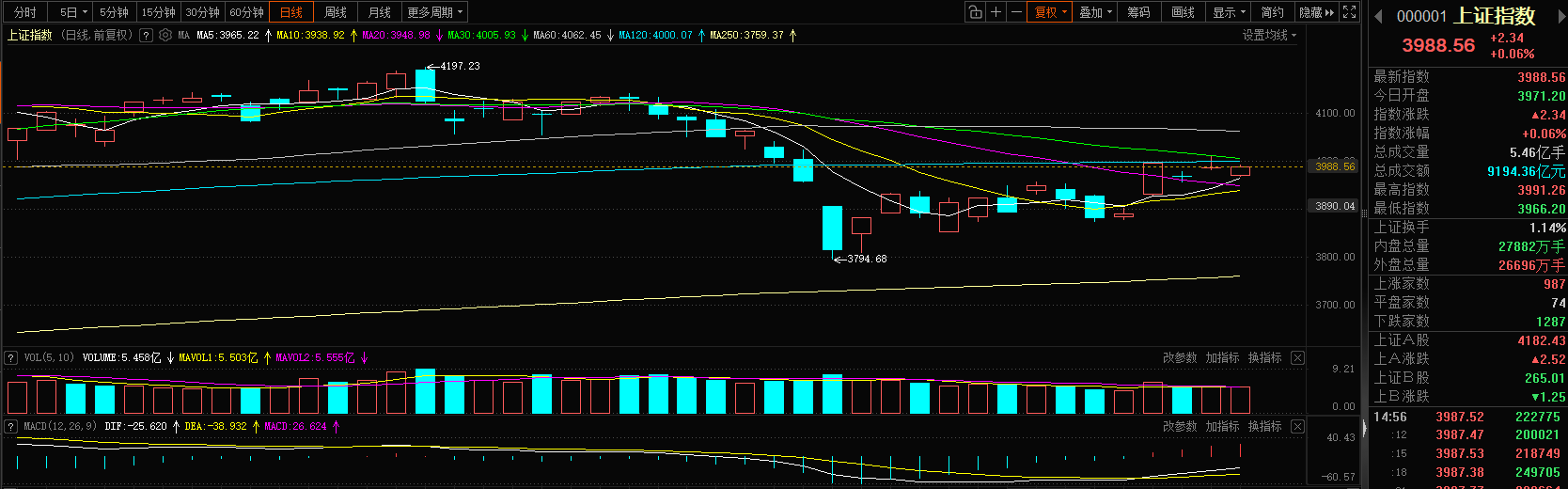Click the 筹码 button

point(1139,12)
